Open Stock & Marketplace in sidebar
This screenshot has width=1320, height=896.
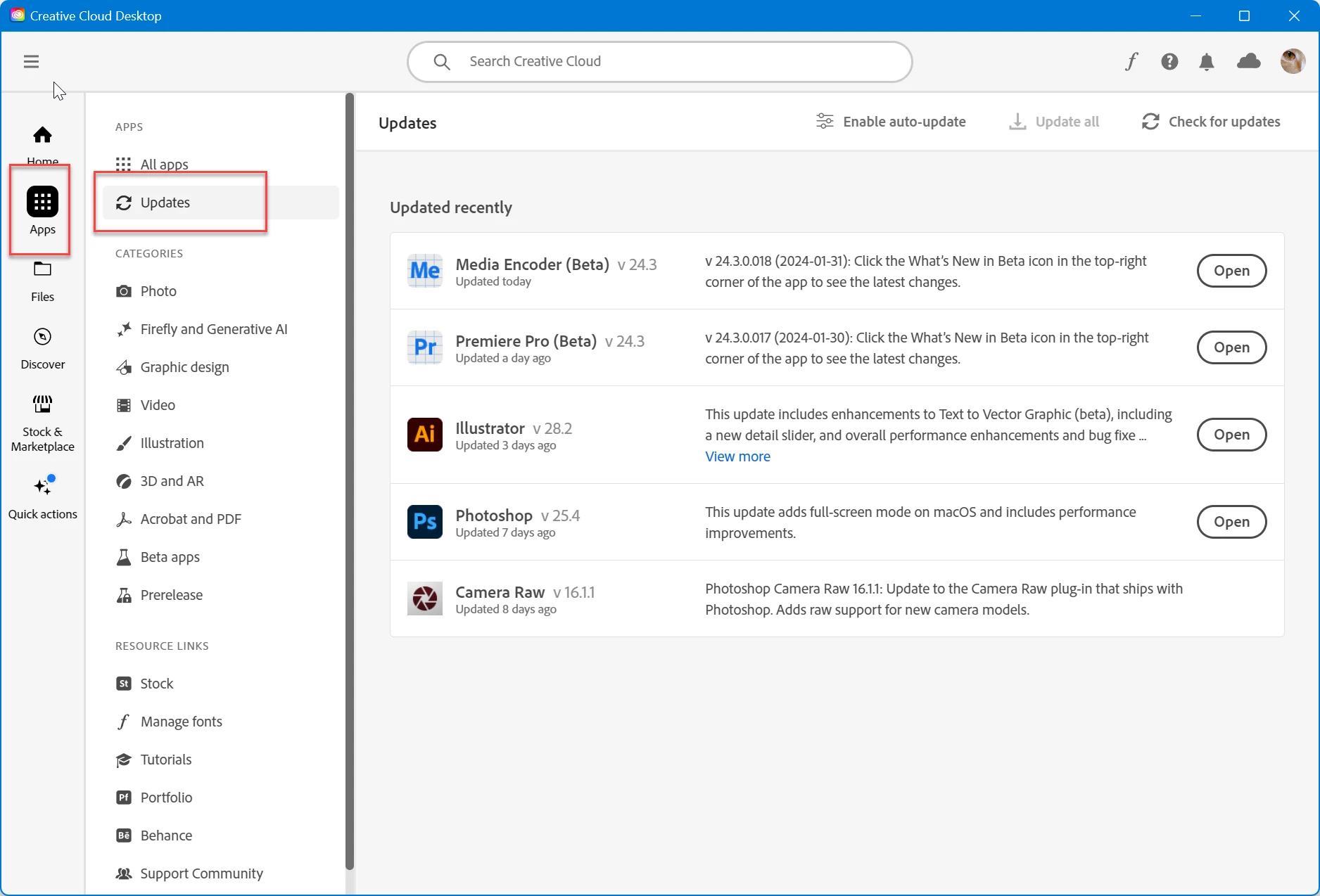tap(42, 423)
